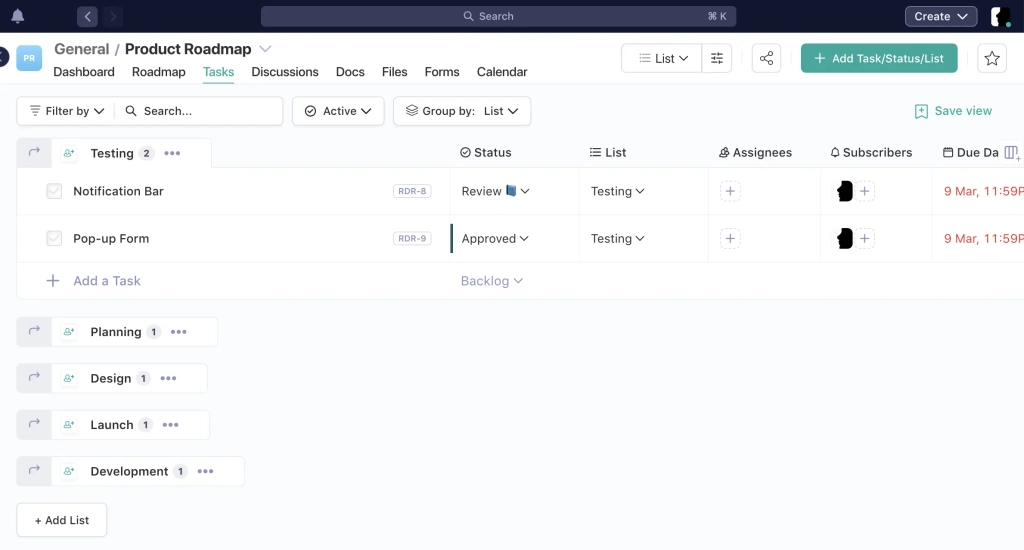Open the Testing list more options dots
Viewport: 1024px width, 550px height.
point(172,154)
